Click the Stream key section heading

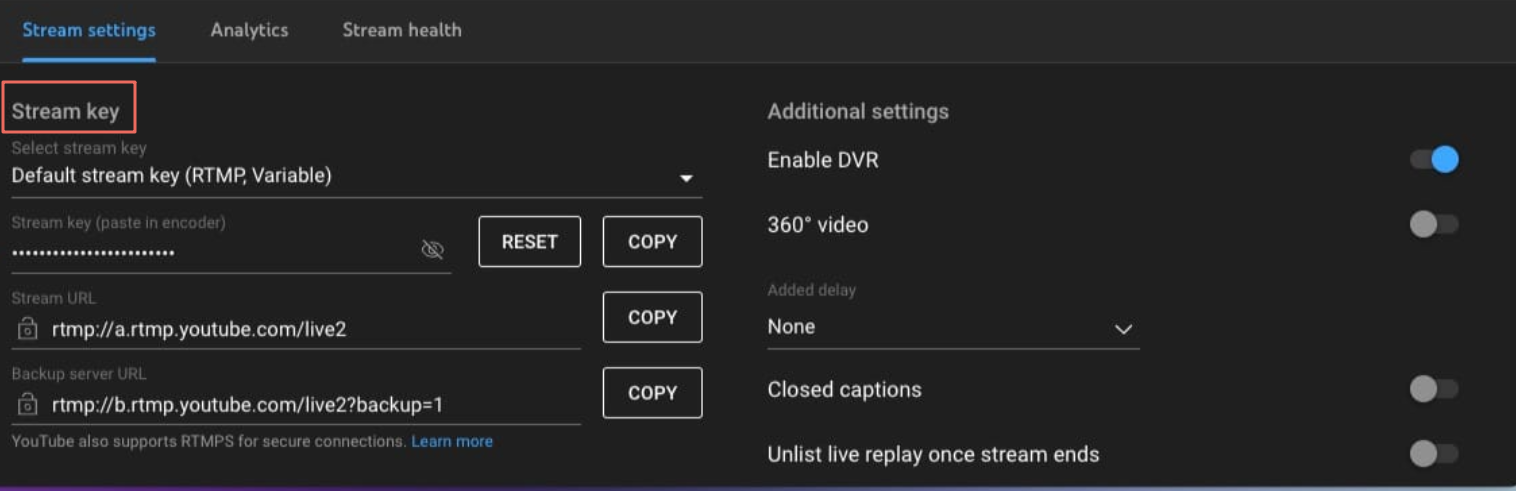point(66,112)
